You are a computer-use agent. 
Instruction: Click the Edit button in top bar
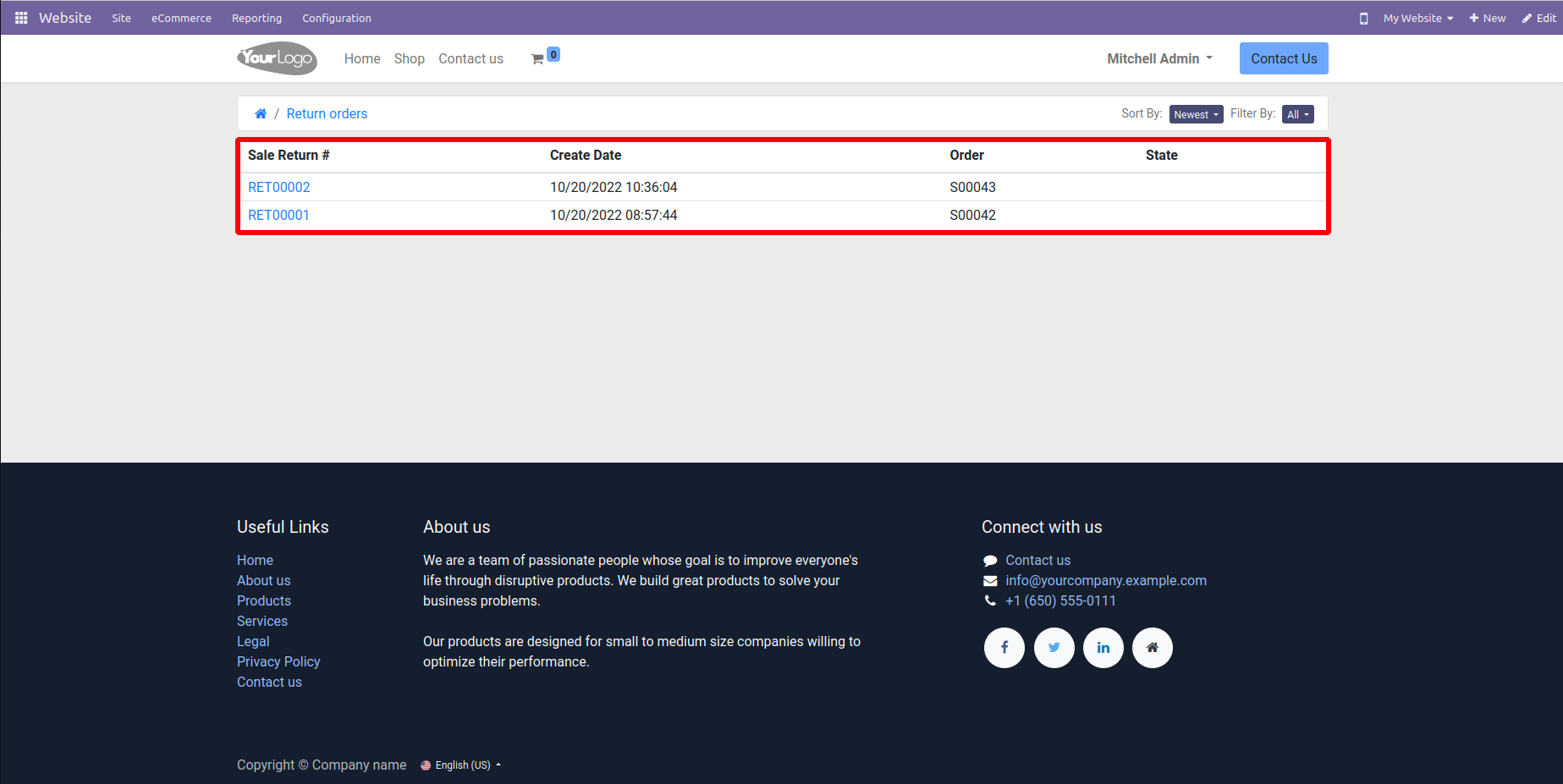pyautogui.click(x=1539, y=18)
